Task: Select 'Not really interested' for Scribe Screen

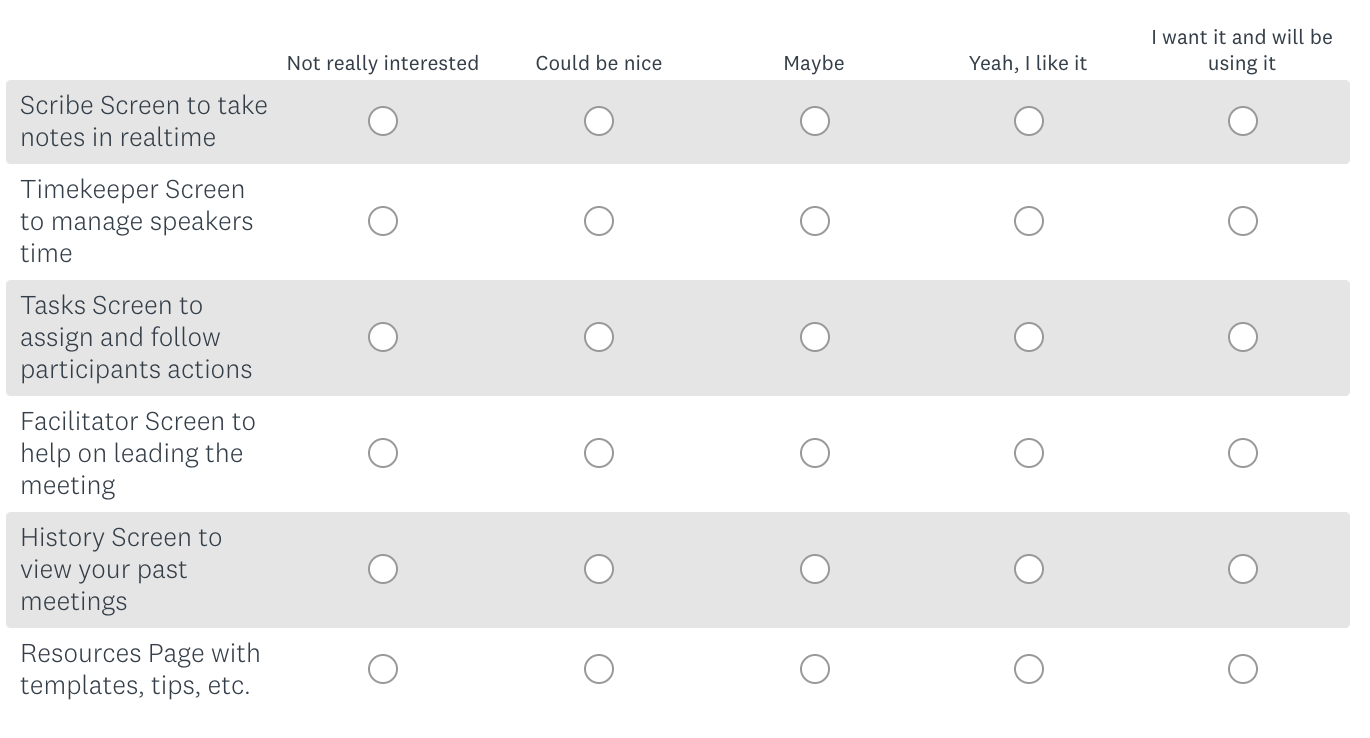Action: tap(383, 121)
